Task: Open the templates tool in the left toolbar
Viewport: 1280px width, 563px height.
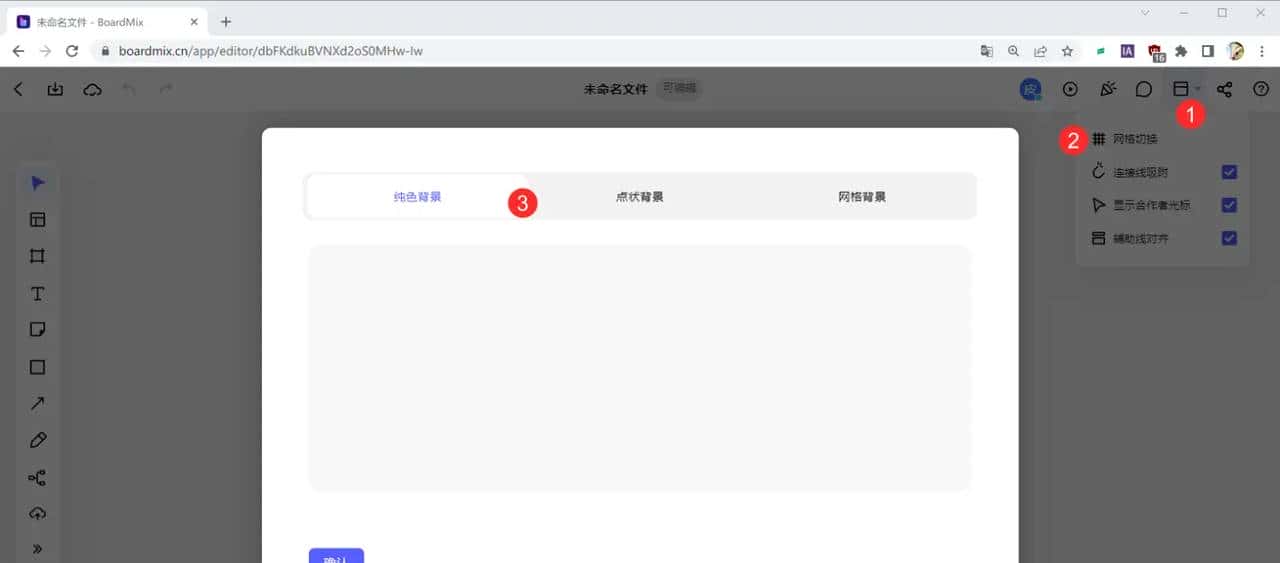Action: (38, 220)
